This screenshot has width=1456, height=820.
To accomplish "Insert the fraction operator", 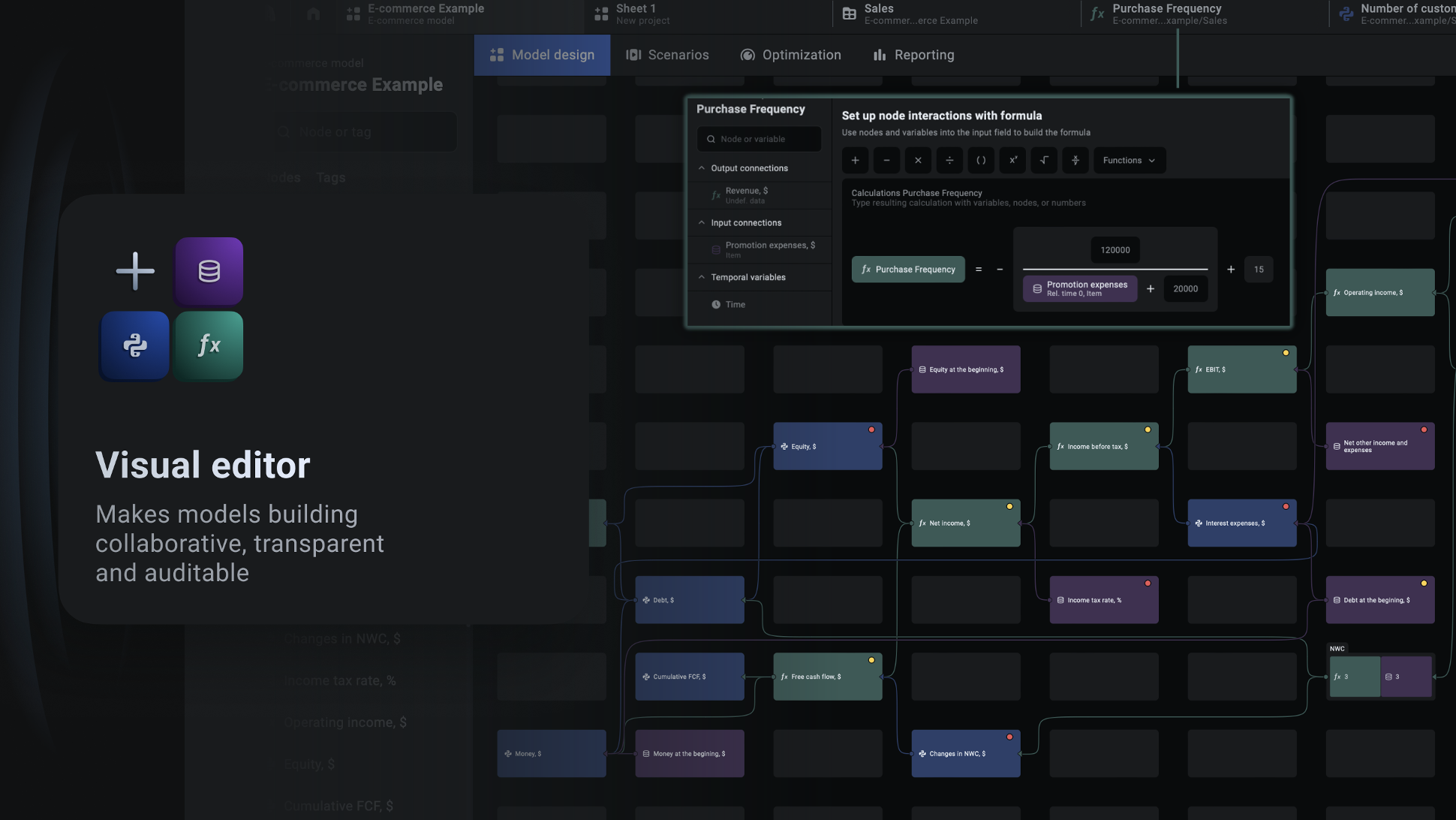I will point(1075,161).
